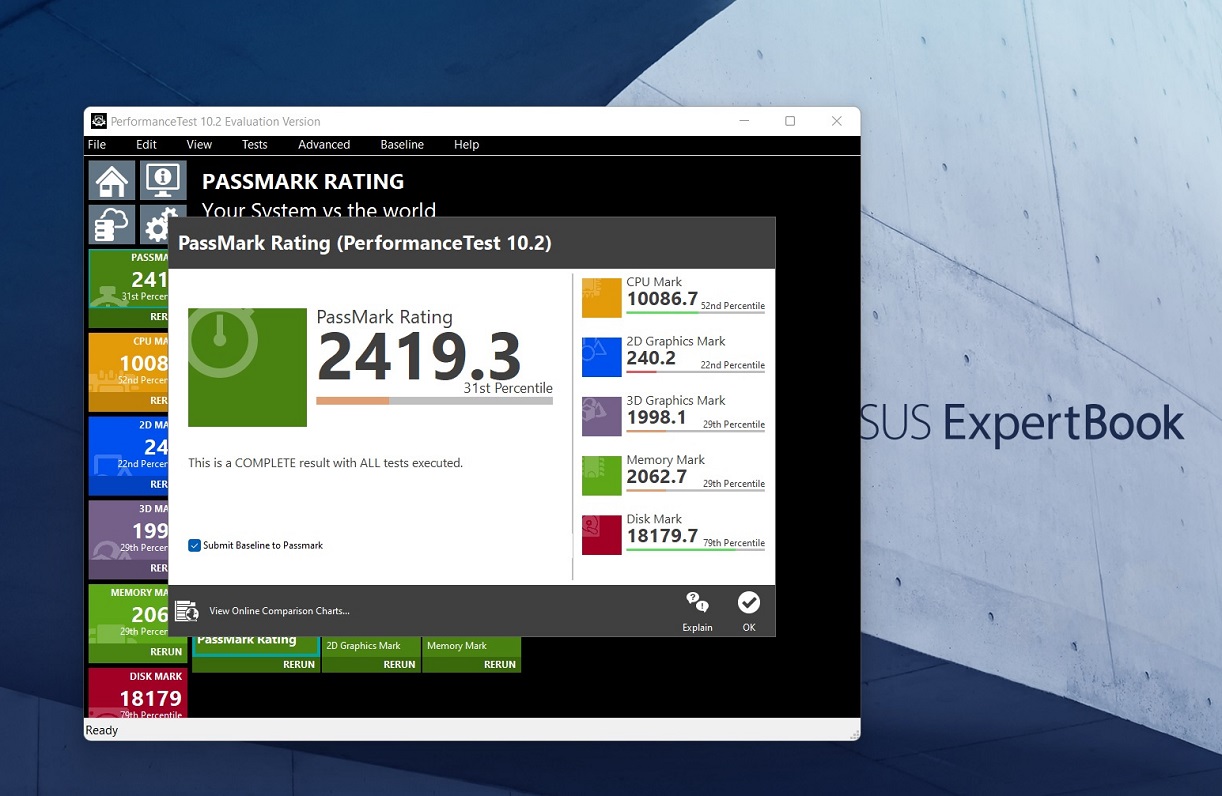Select the purple 3D Graphics Mark icon
Image resolution: width=1222 pixels, height=796 pixels.
point(601,416)
